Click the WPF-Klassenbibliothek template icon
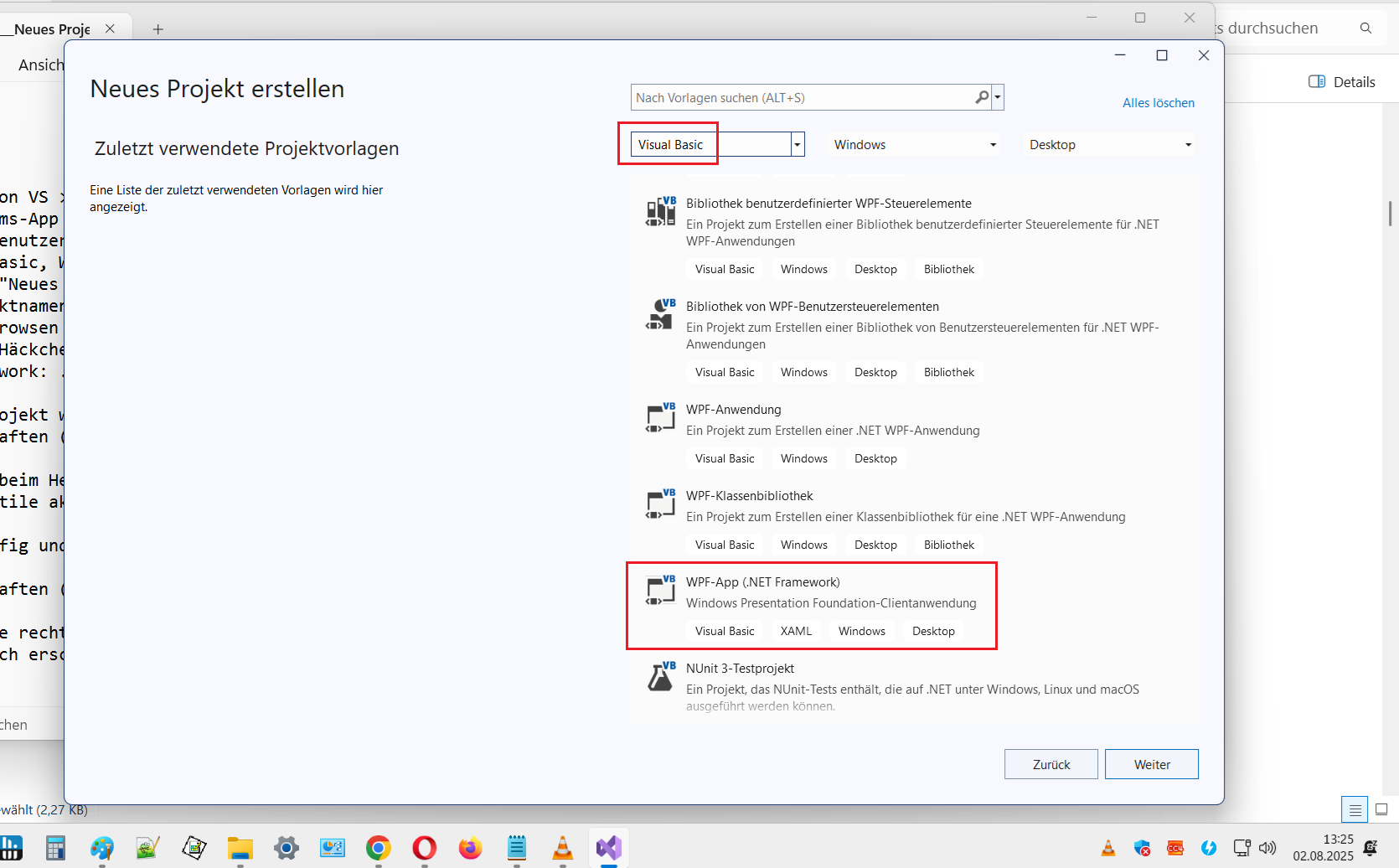This screenshot has width=1399, height=868. pyautogui.click(x=660, y=504)
